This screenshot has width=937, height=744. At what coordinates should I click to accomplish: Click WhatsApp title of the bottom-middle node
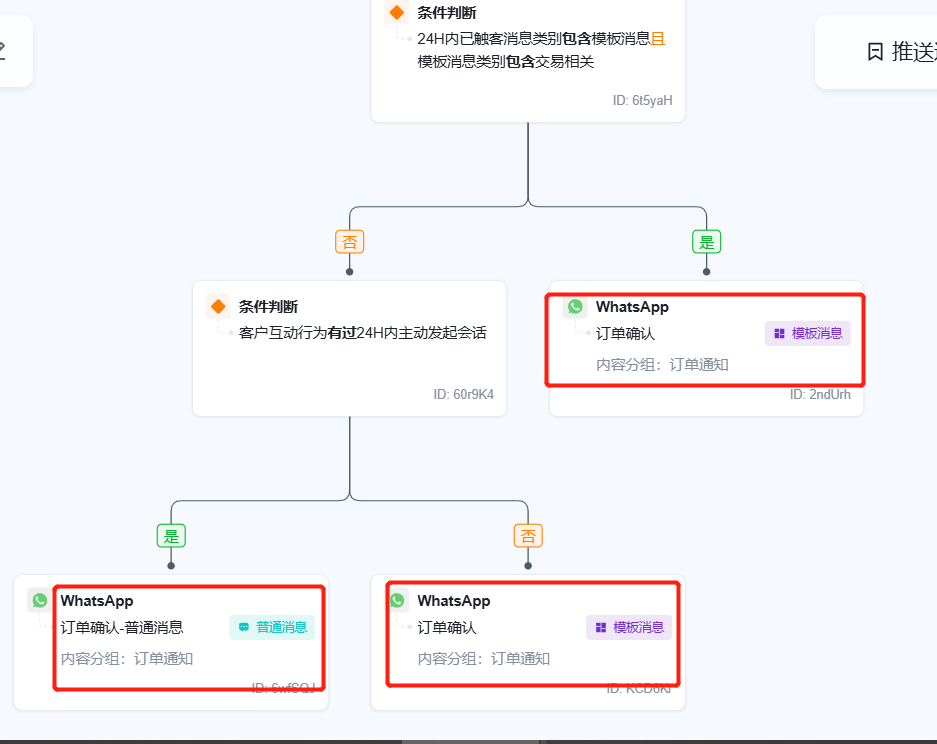(x=454, y=601)
